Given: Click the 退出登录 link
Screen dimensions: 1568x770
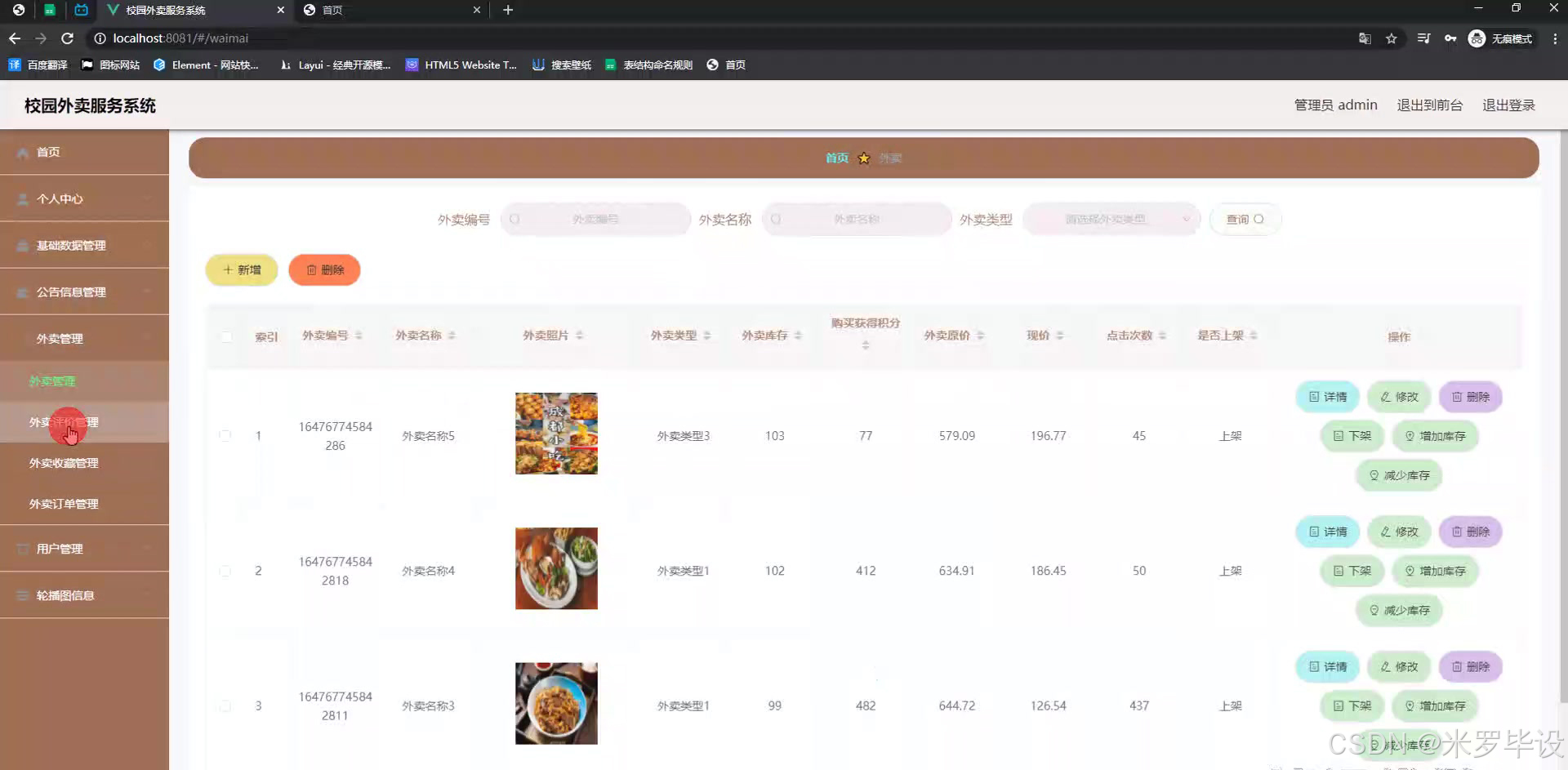Looking at the screenshot, I should click(x=1509, y=105).
